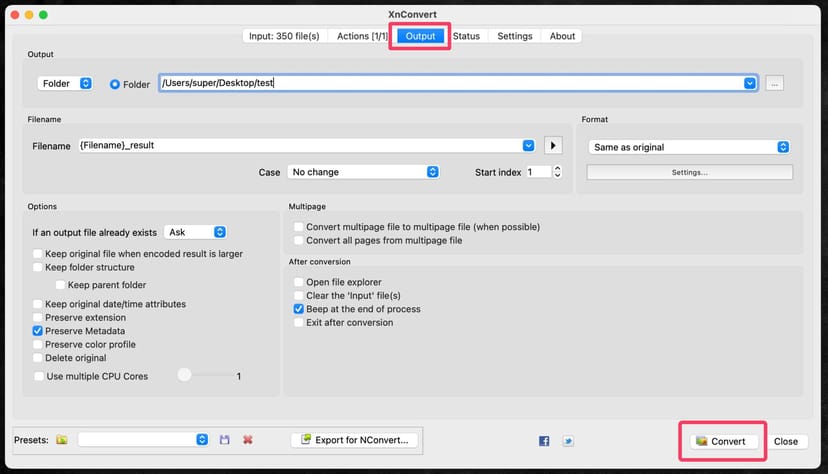Toggle Beep at the end of process

[x=299, y=310]
